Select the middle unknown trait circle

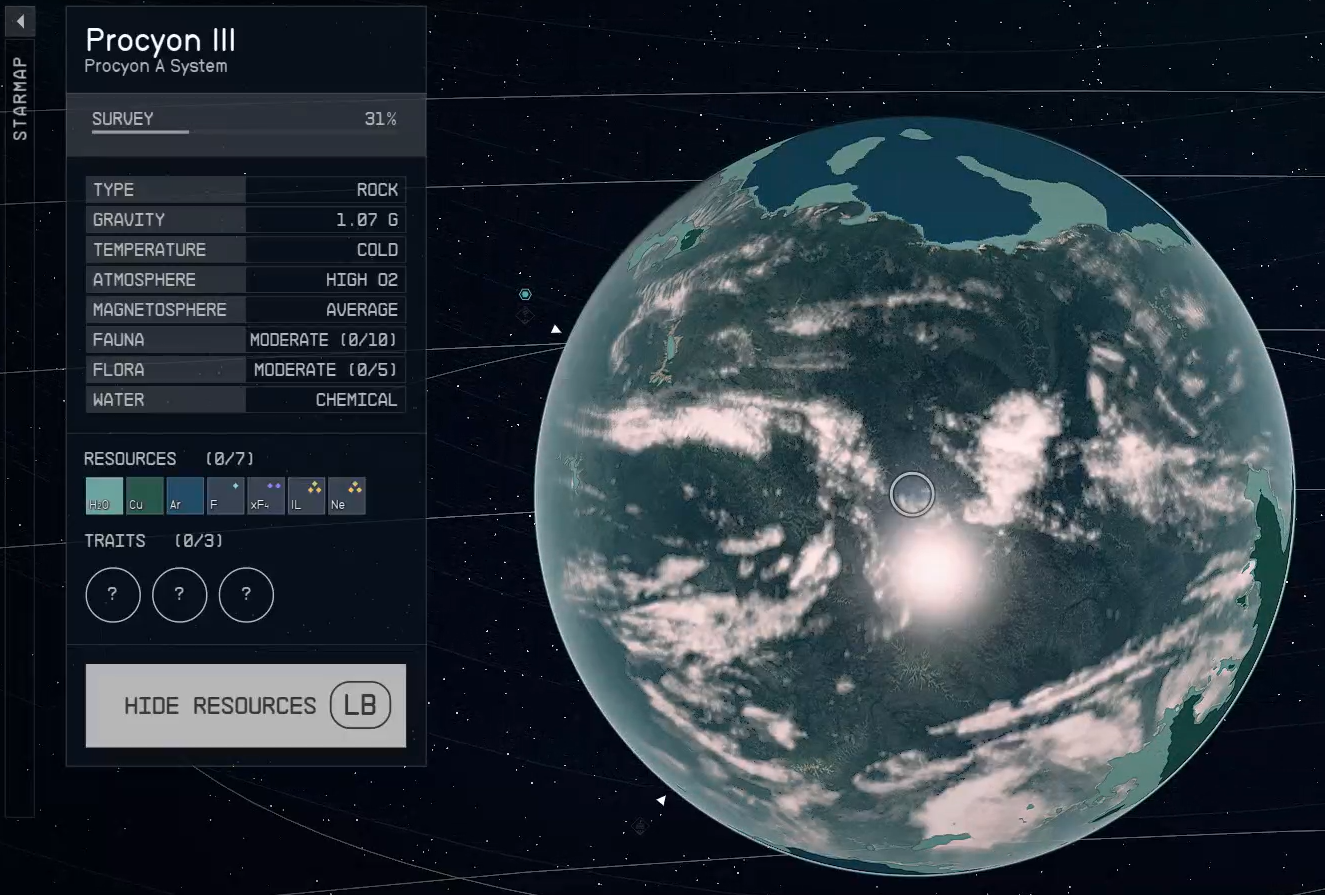tap(179, 594)
